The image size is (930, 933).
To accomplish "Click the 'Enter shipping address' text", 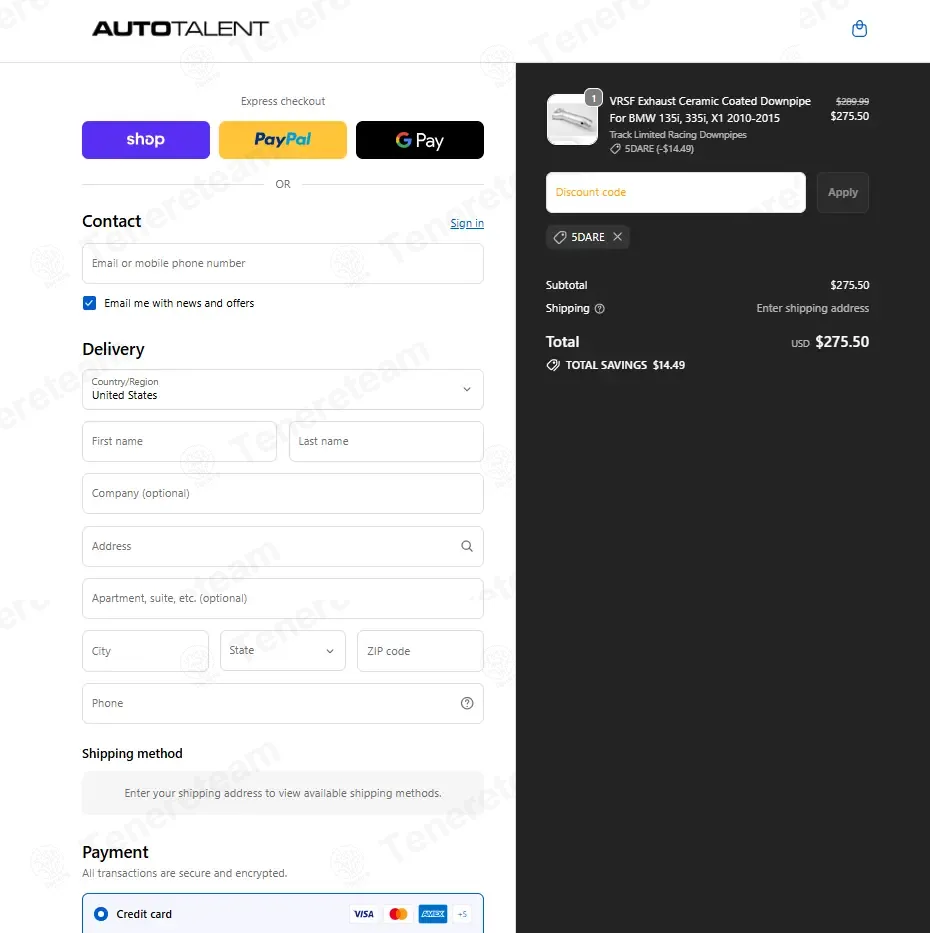I will (812, 308).
